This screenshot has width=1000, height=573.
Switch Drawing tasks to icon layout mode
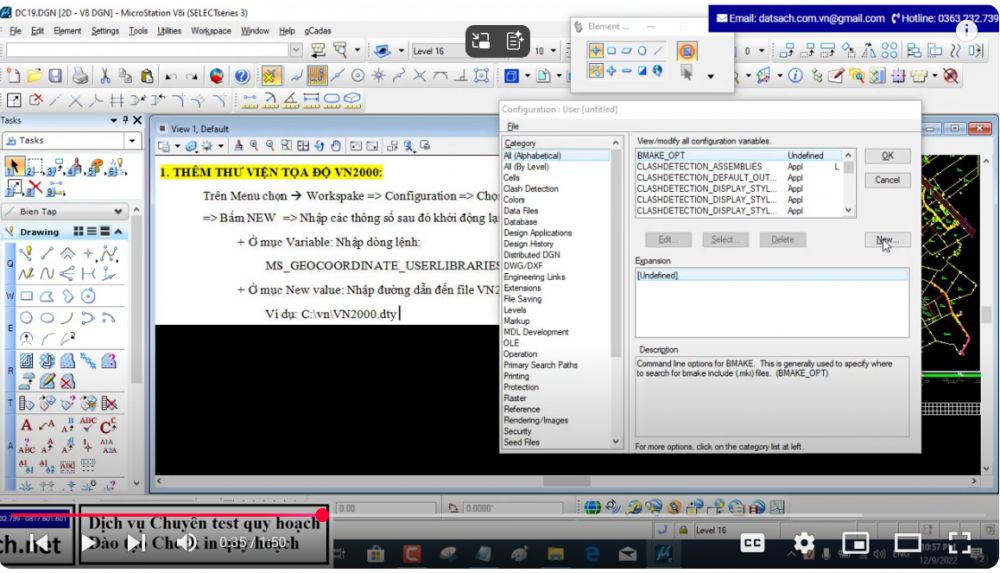tap(78, 232)
